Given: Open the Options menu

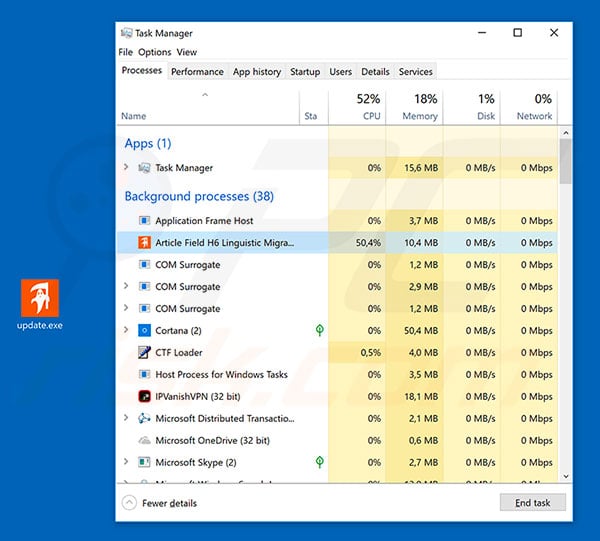Looking at the screenshot, I should 155,52.
